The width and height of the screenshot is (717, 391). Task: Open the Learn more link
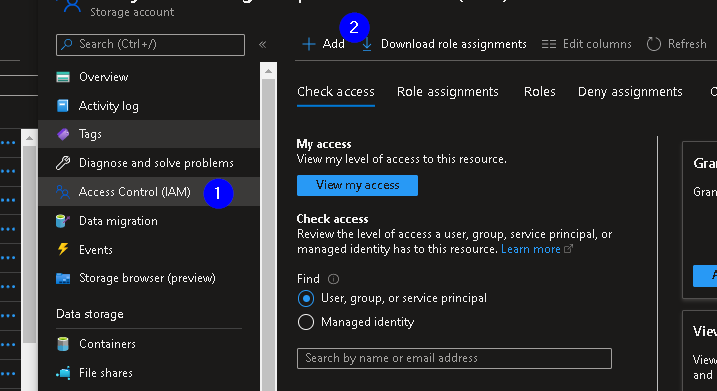tap(530, 249)
